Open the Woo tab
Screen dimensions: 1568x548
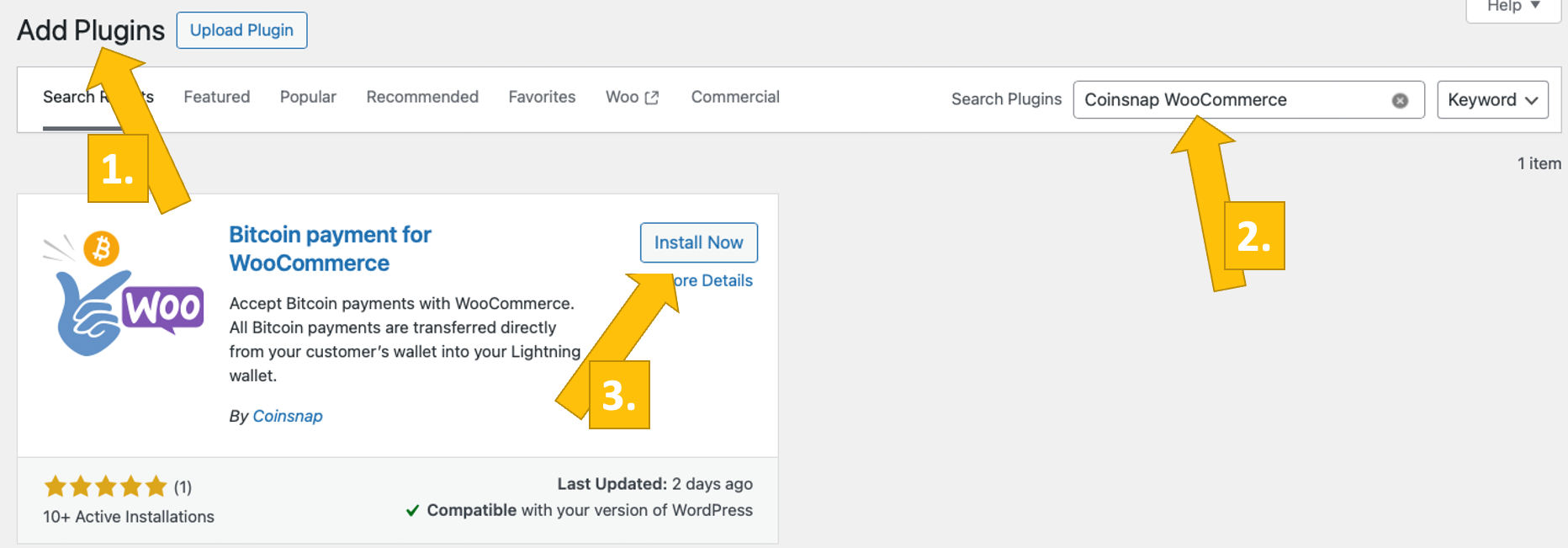coord(622,97)
